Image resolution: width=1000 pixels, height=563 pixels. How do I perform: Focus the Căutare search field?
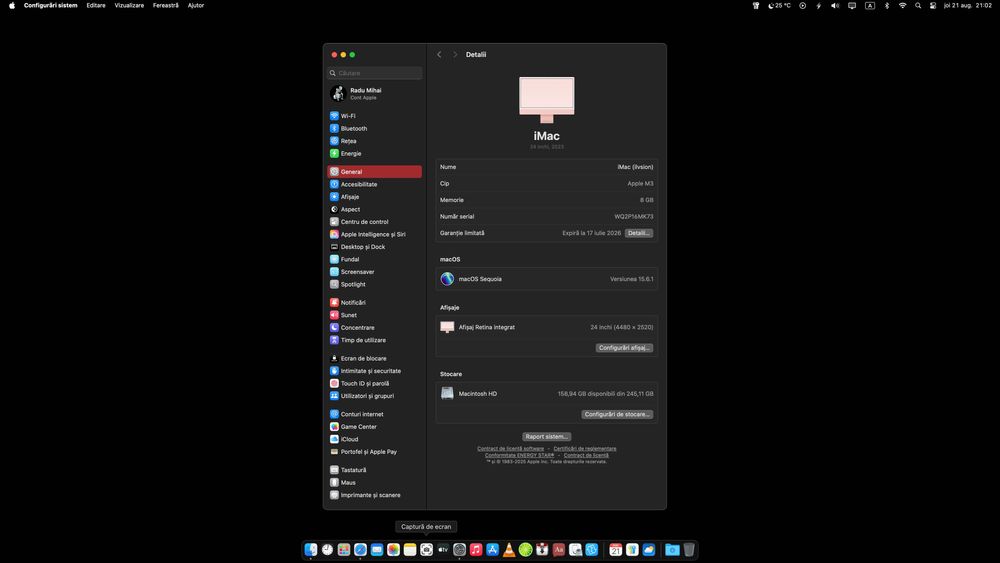pyautogui.click(x=374, y=73)
